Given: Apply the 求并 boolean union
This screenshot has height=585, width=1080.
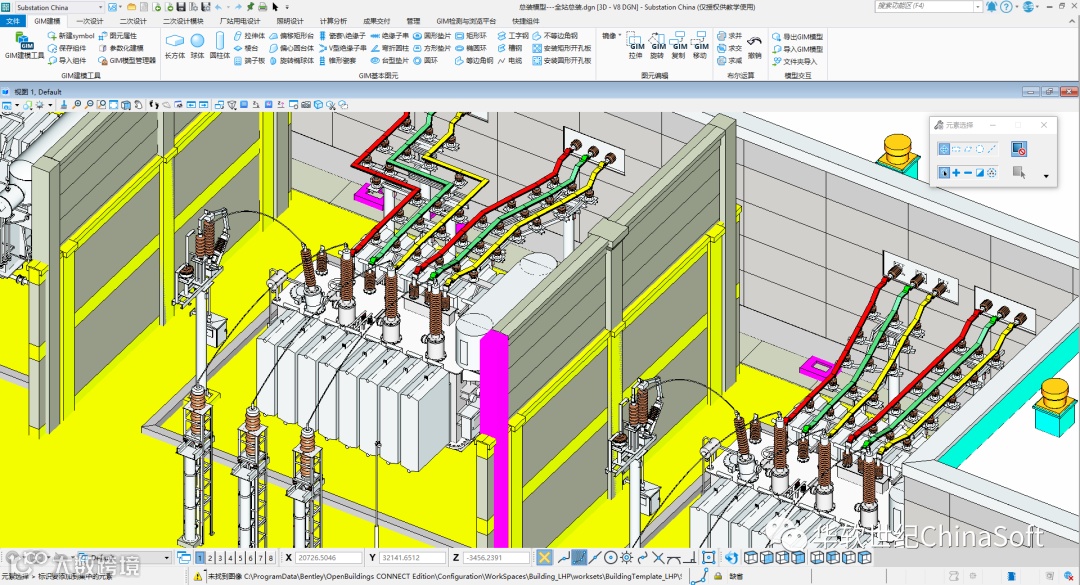Looking at the screenshot, I should [729, 36].
